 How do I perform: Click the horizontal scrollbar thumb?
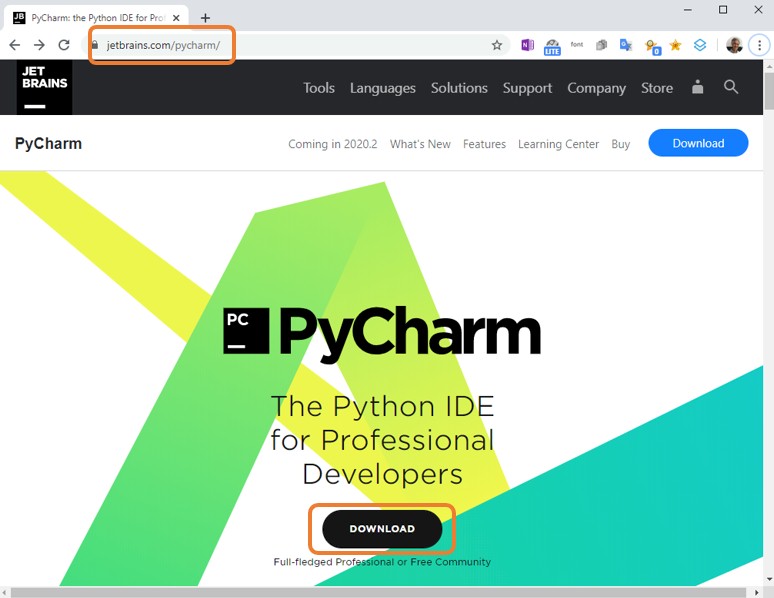click(x=378, y=592)
